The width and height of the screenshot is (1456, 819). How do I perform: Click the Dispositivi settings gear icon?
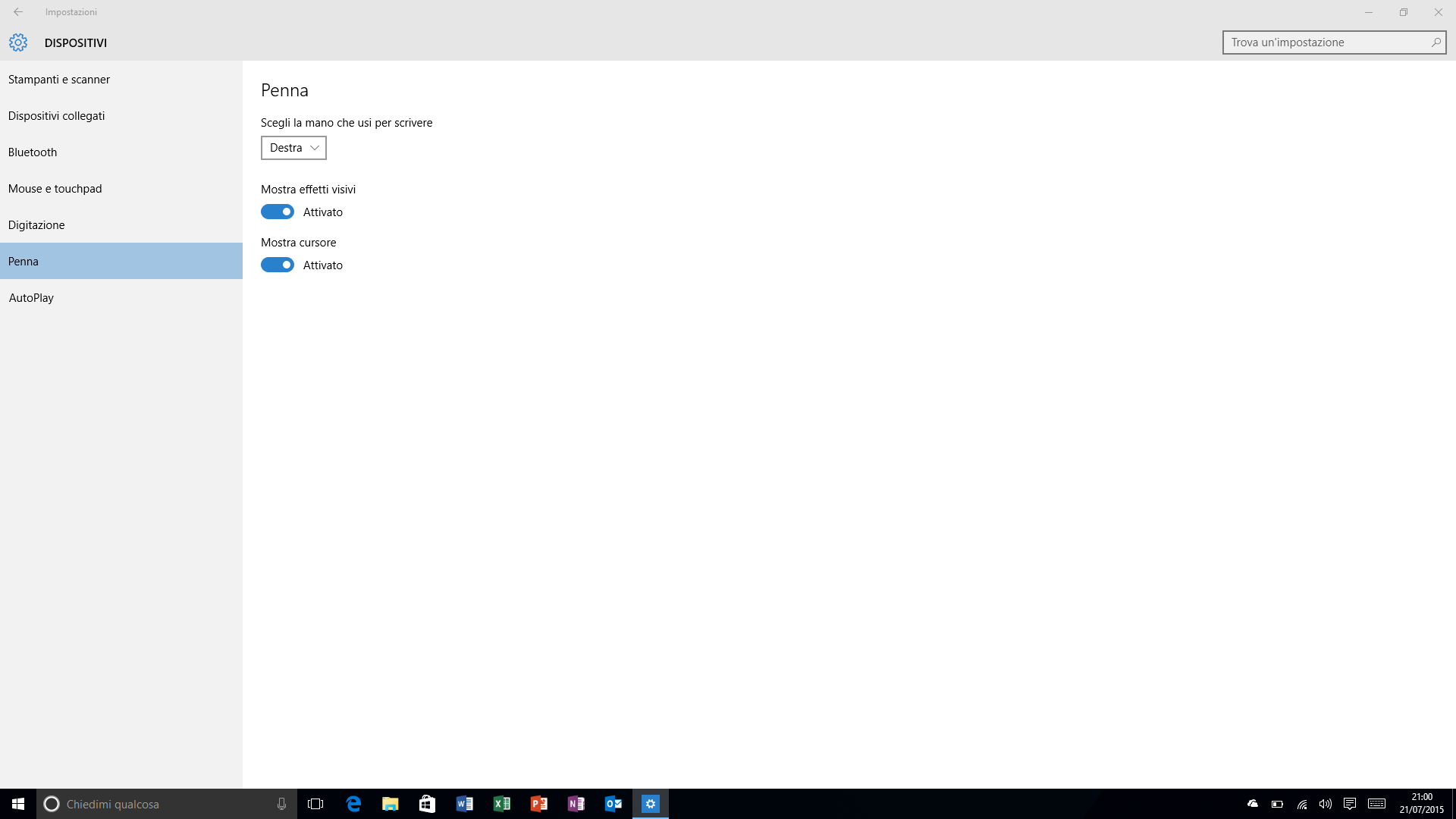click(18, 42)
